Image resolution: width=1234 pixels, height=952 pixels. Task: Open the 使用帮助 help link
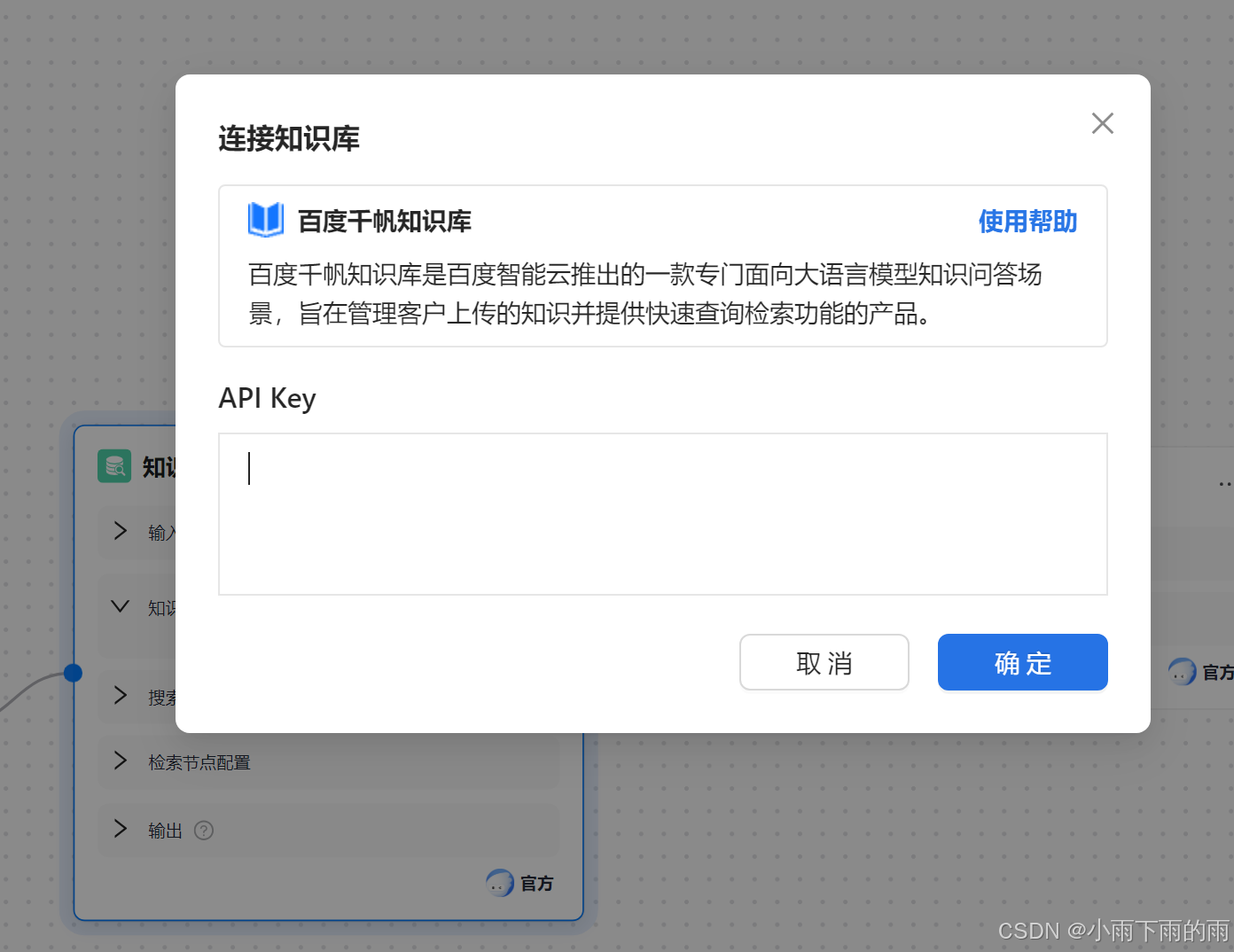(1027, 222)
